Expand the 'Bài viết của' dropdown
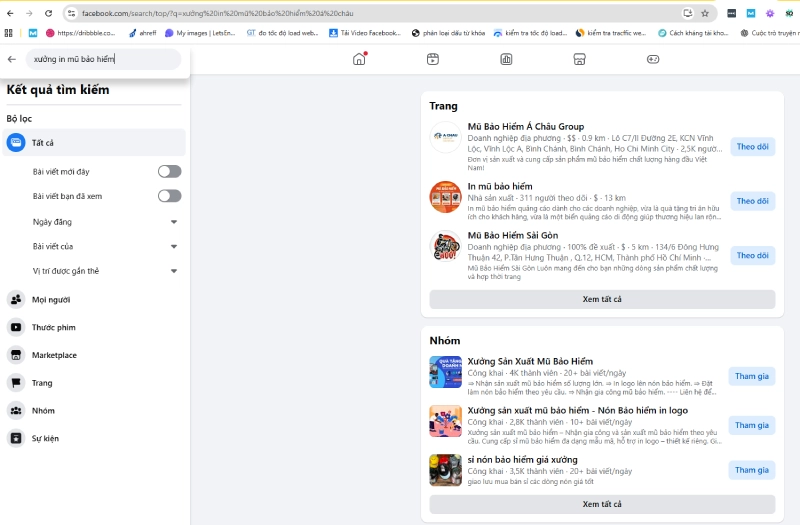The height and width of the screenshot is (525, 800). [x=106, y=246]
